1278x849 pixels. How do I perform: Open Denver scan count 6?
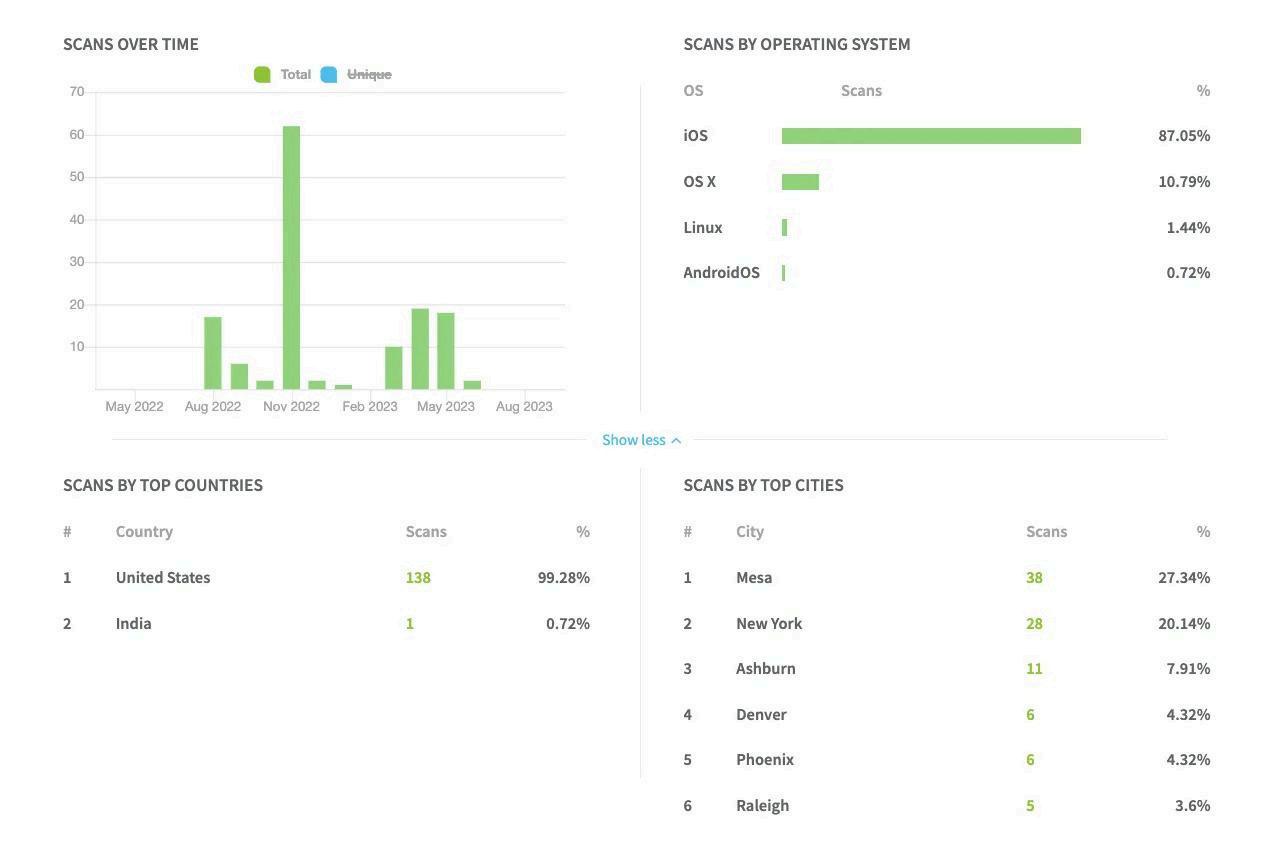pos(1030,715)
